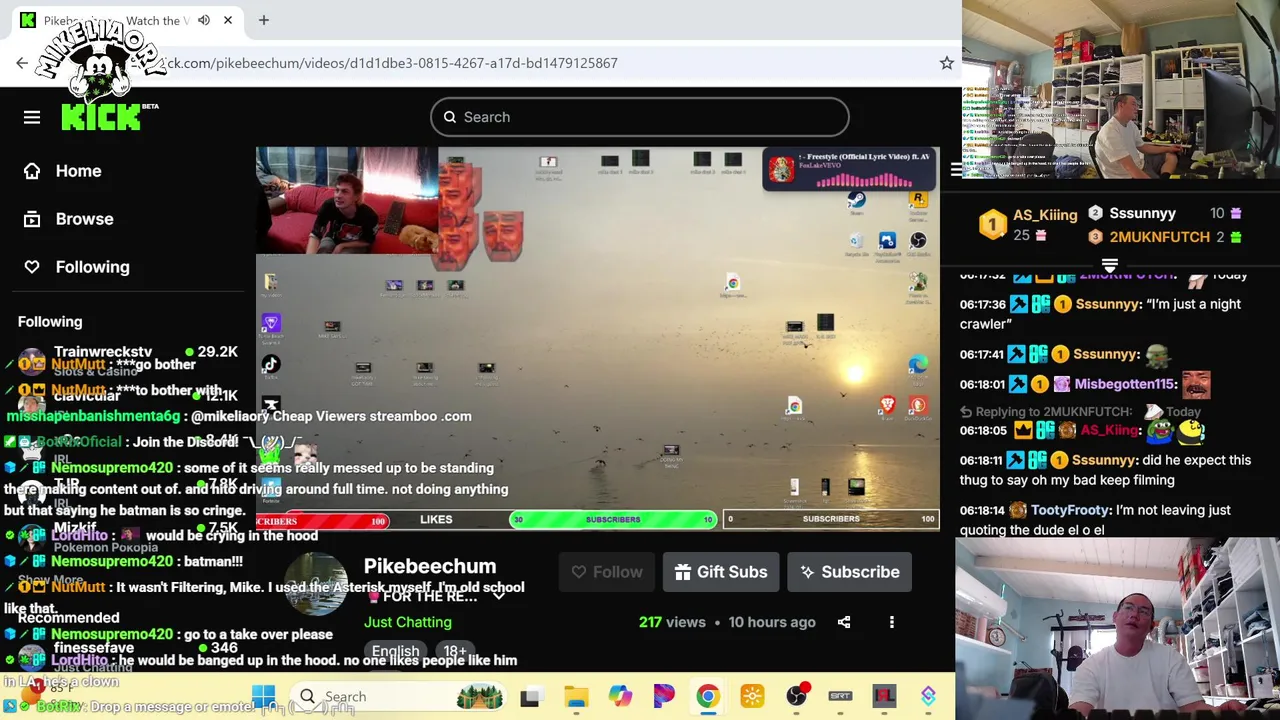The width and height of the screenshot is (1280, 720).
Task: Open the purple P app on taskbar
Action: point(664,696)
